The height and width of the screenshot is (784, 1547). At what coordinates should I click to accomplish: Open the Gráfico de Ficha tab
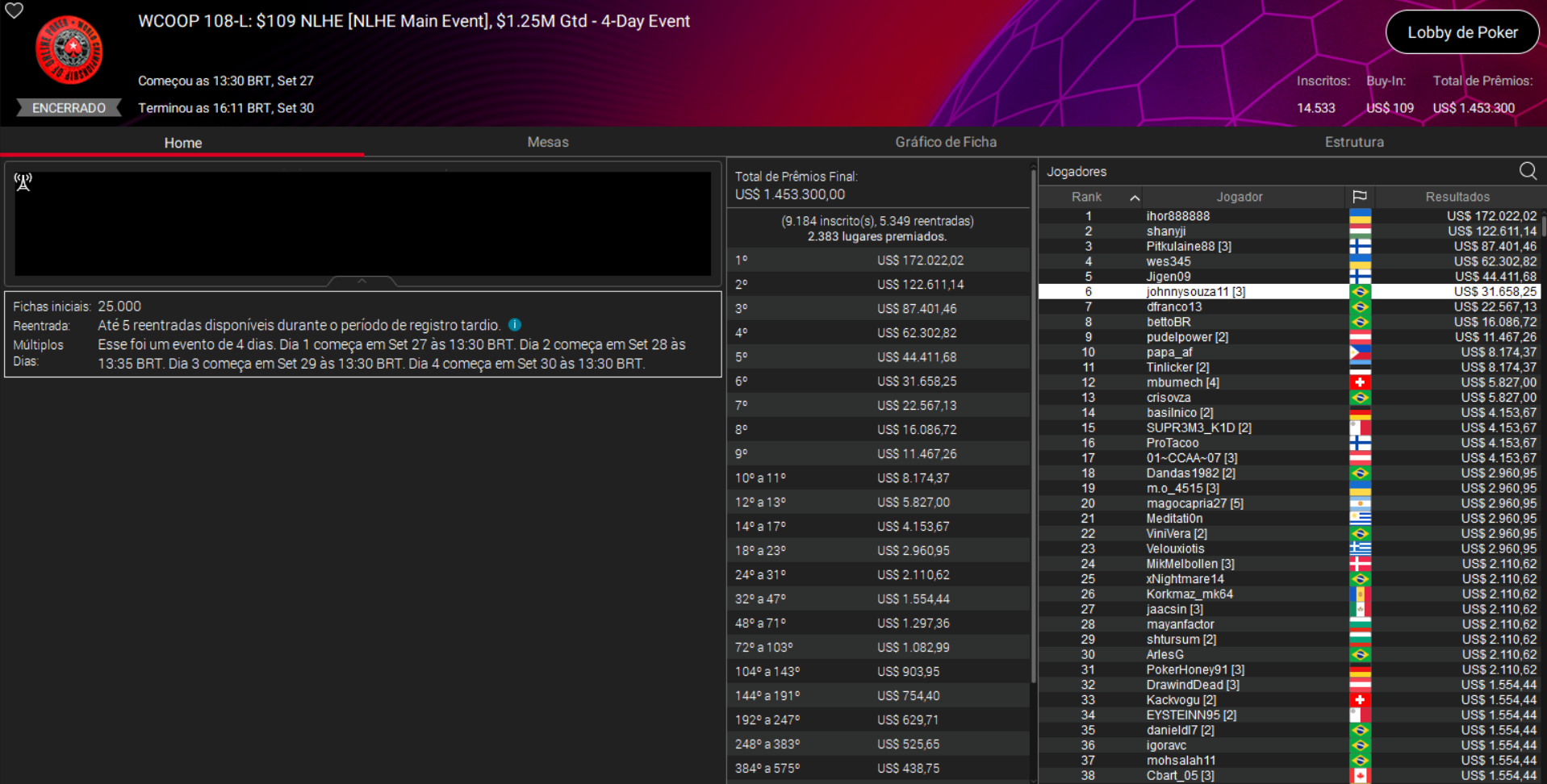point(946,142)
